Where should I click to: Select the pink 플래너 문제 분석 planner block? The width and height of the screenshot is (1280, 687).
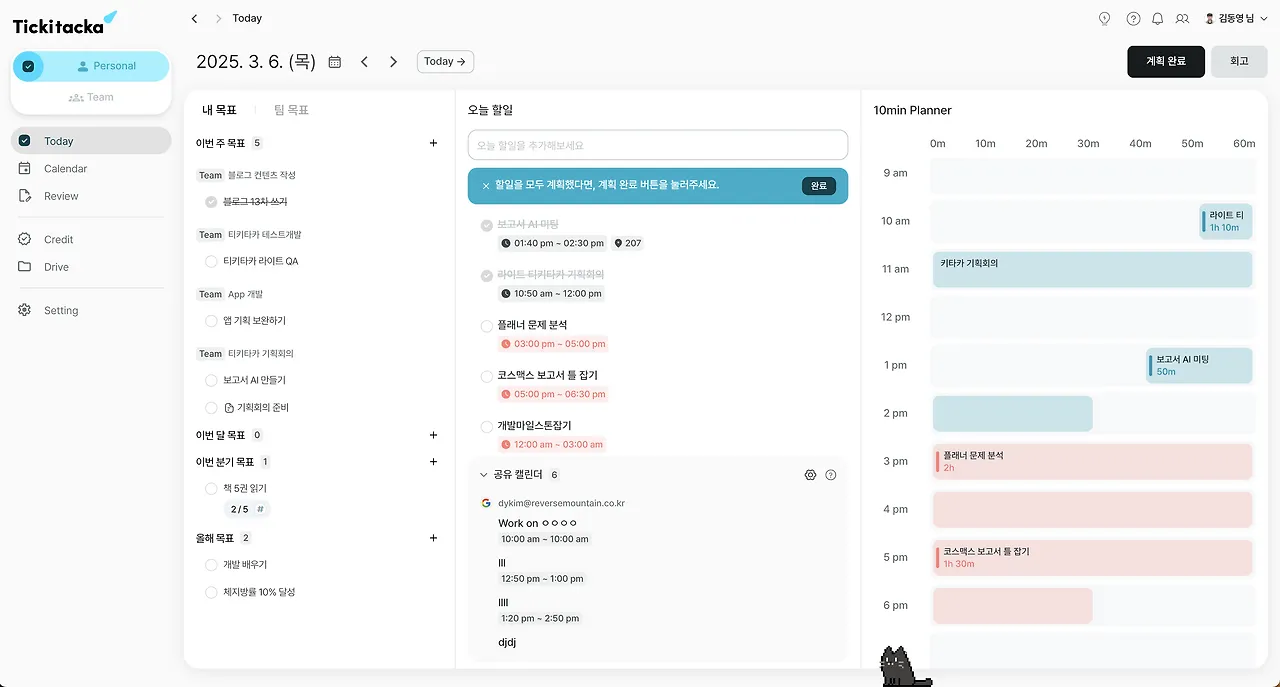pyautogui.click(x=1092, y=461)
